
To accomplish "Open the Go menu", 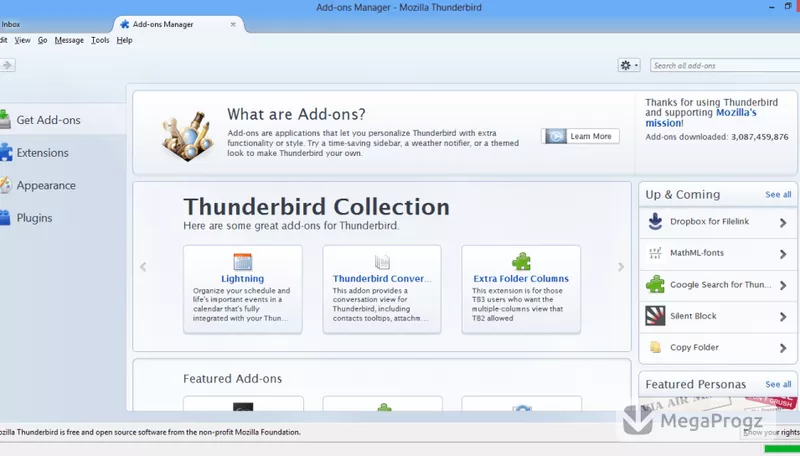I will (x=42, y=40).
